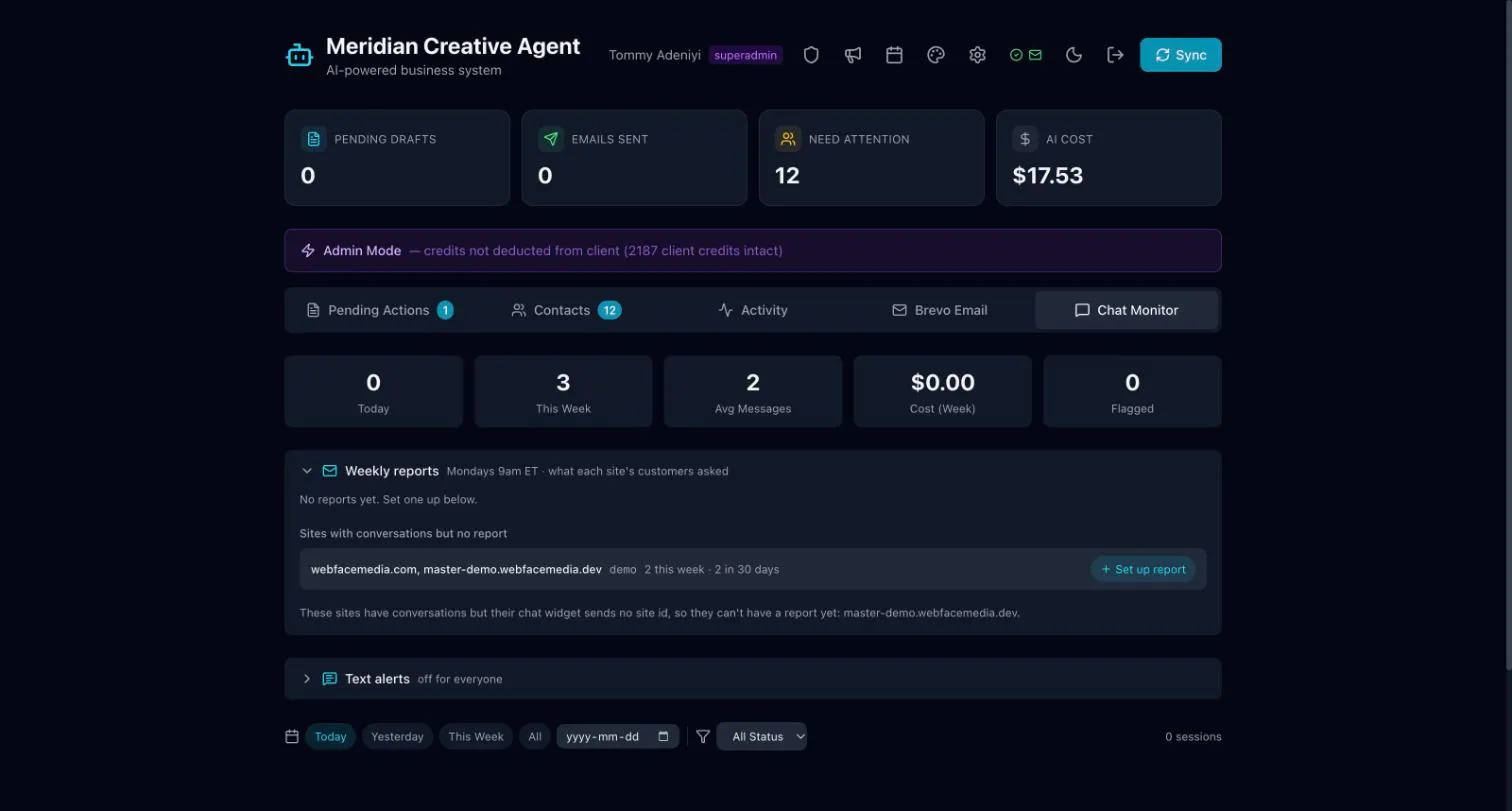
Task: Click the filter funnel icon
Action: click(x=703, y=737)
